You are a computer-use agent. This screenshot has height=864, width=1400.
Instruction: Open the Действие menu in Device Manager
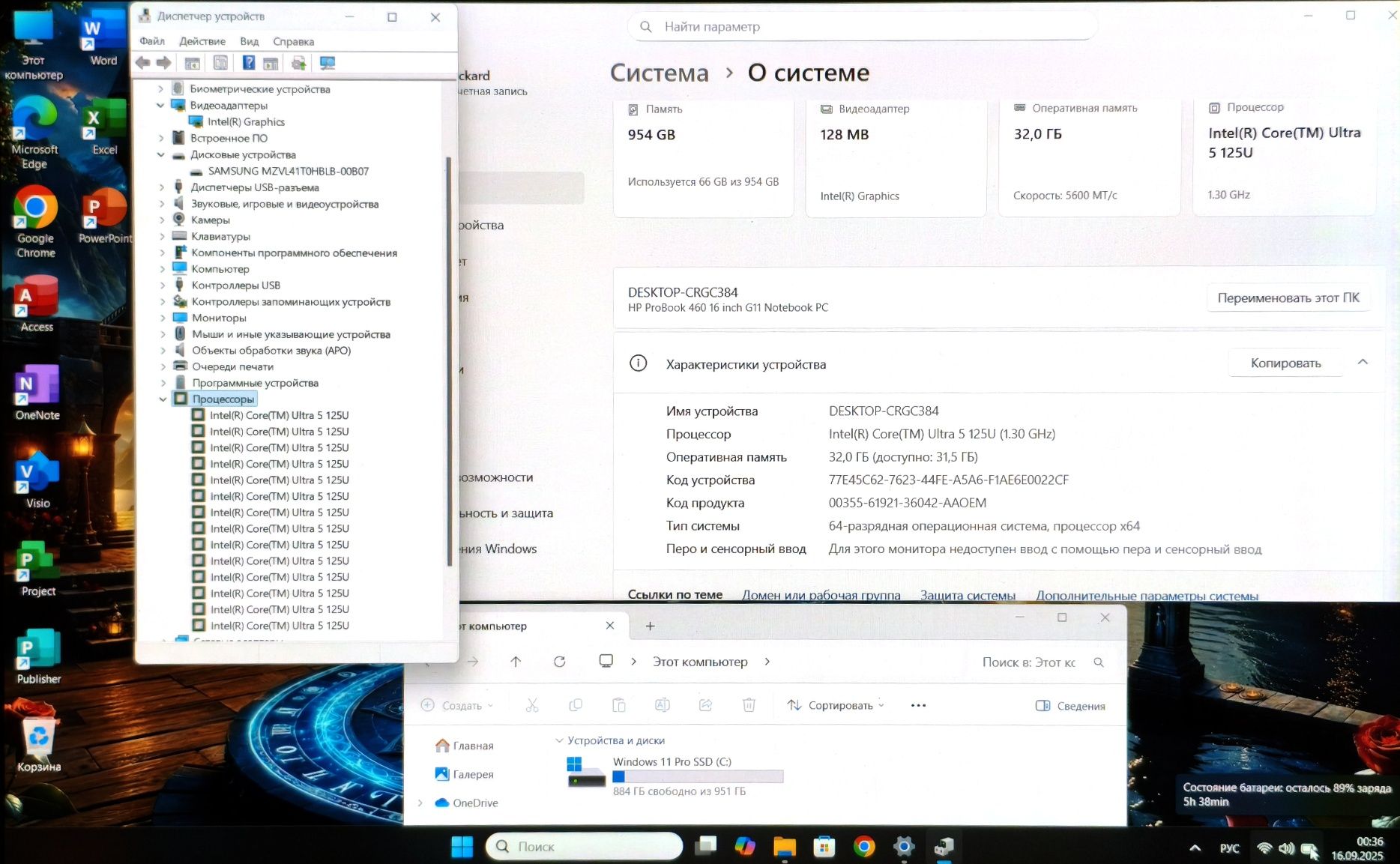click(202, 41)
